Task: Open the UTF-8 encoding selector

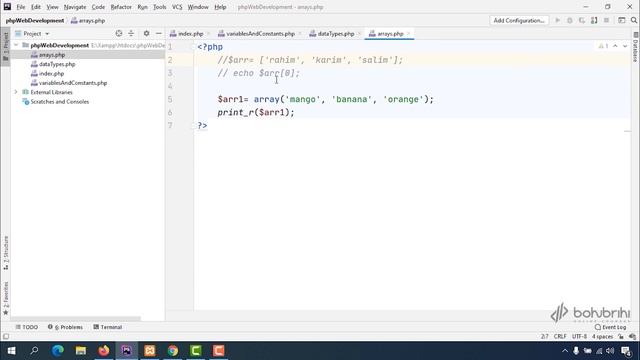Action: pyautogui.click(x=579, y=337)
